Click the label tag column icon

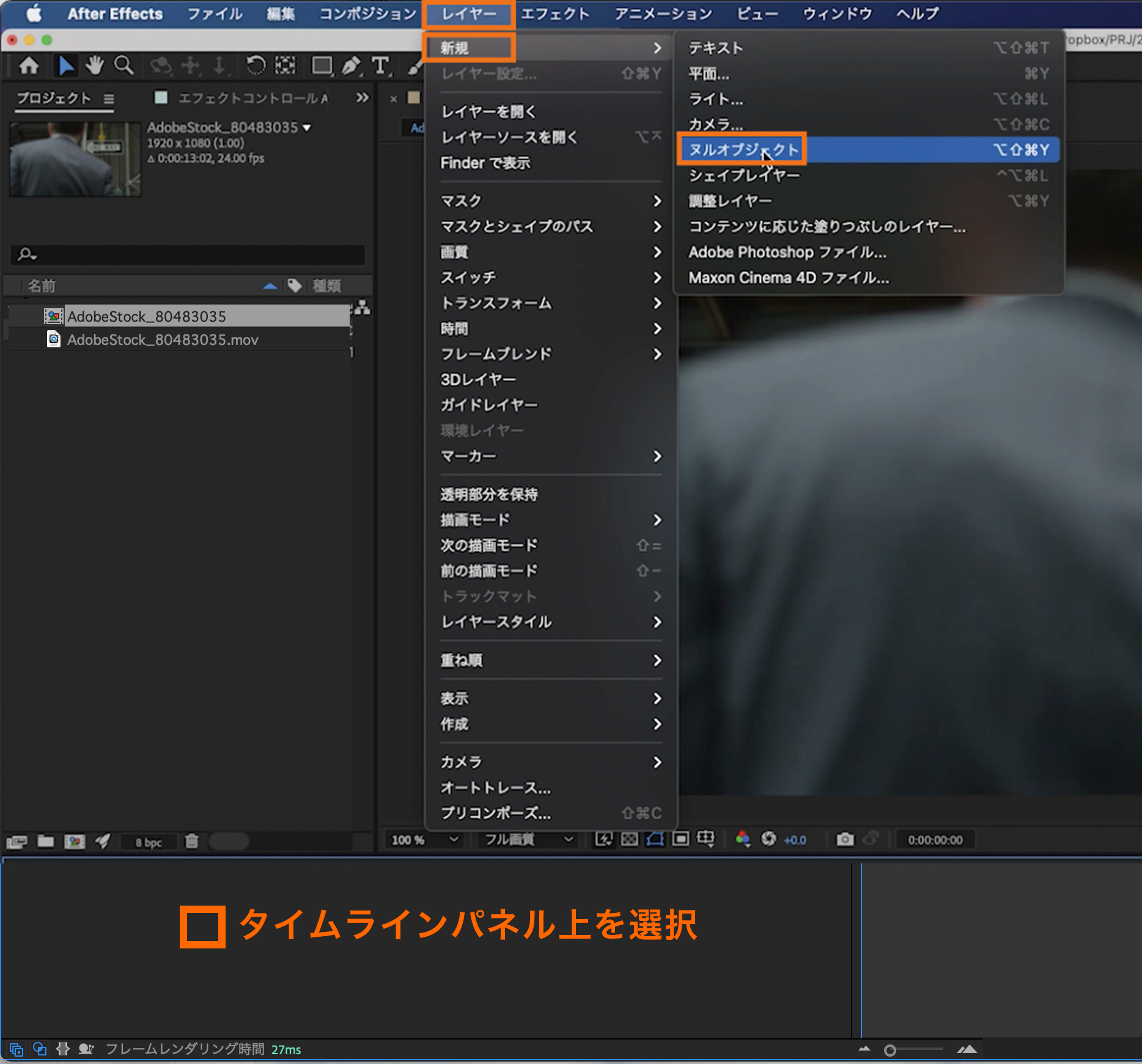(x=295, y=286)
